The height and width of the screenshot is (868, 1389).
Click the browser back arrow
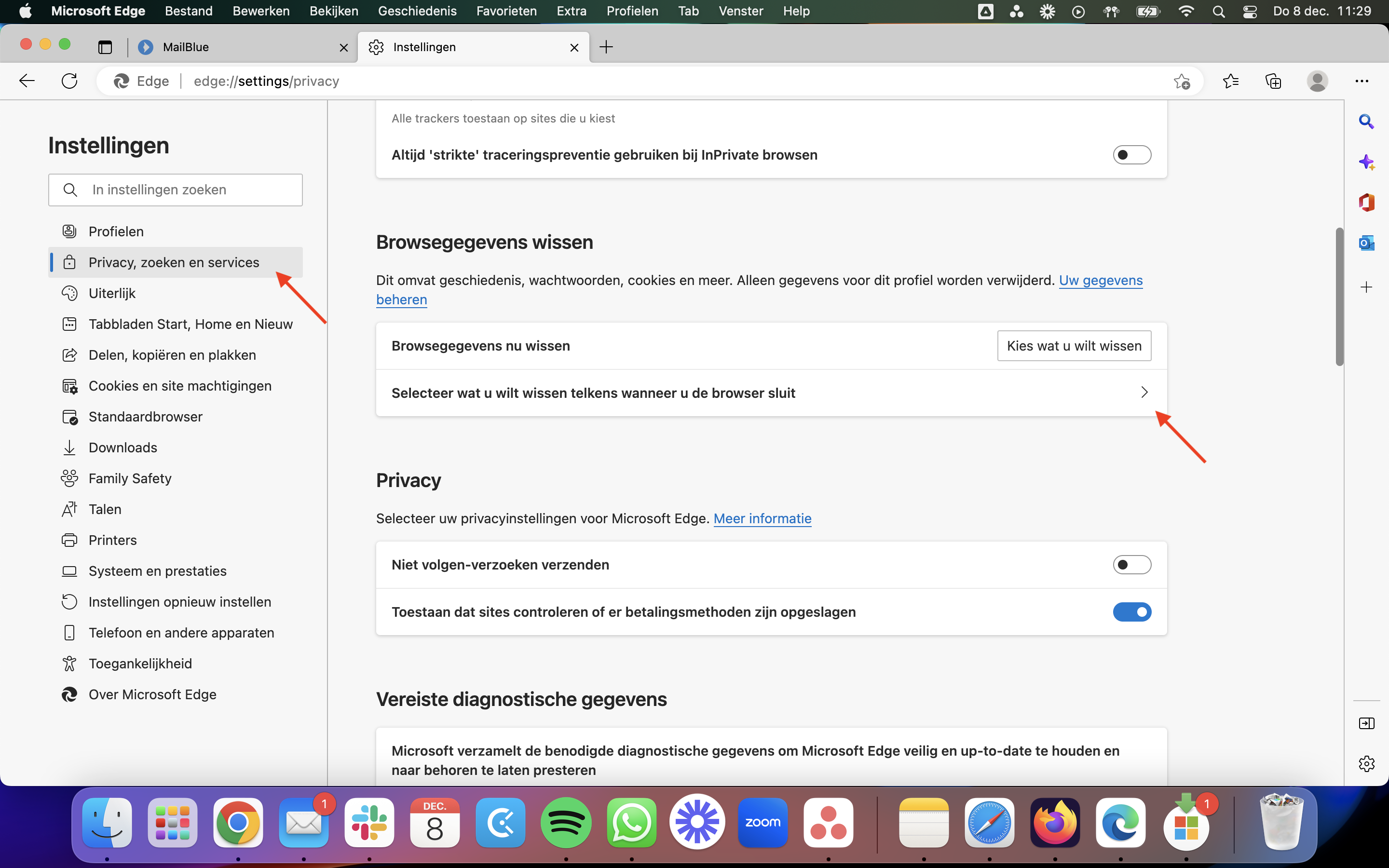pos(27,81)
